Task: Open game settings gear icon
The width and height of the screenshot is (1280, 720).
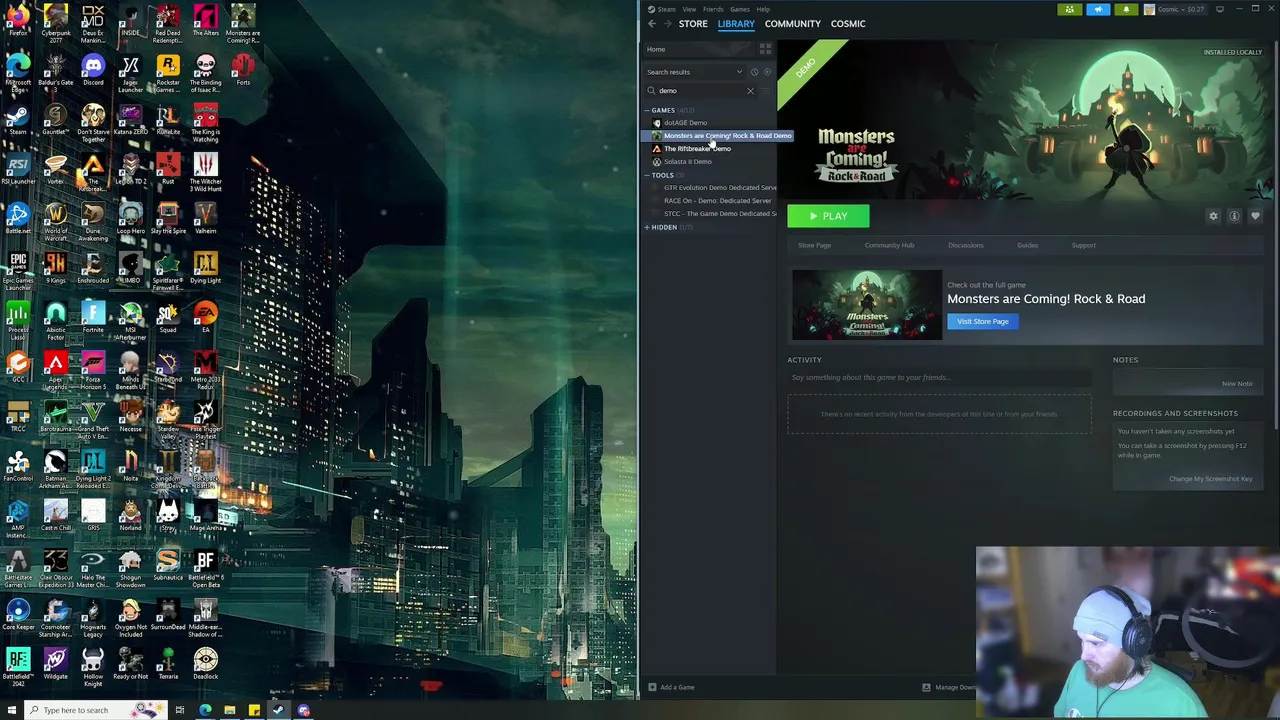Action: 1213,216
